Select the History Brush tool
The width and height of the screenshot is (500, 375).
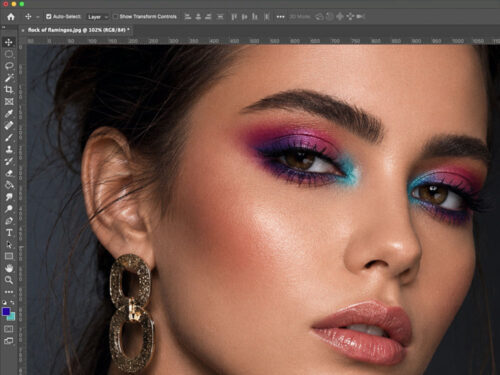tap(9, 161)
